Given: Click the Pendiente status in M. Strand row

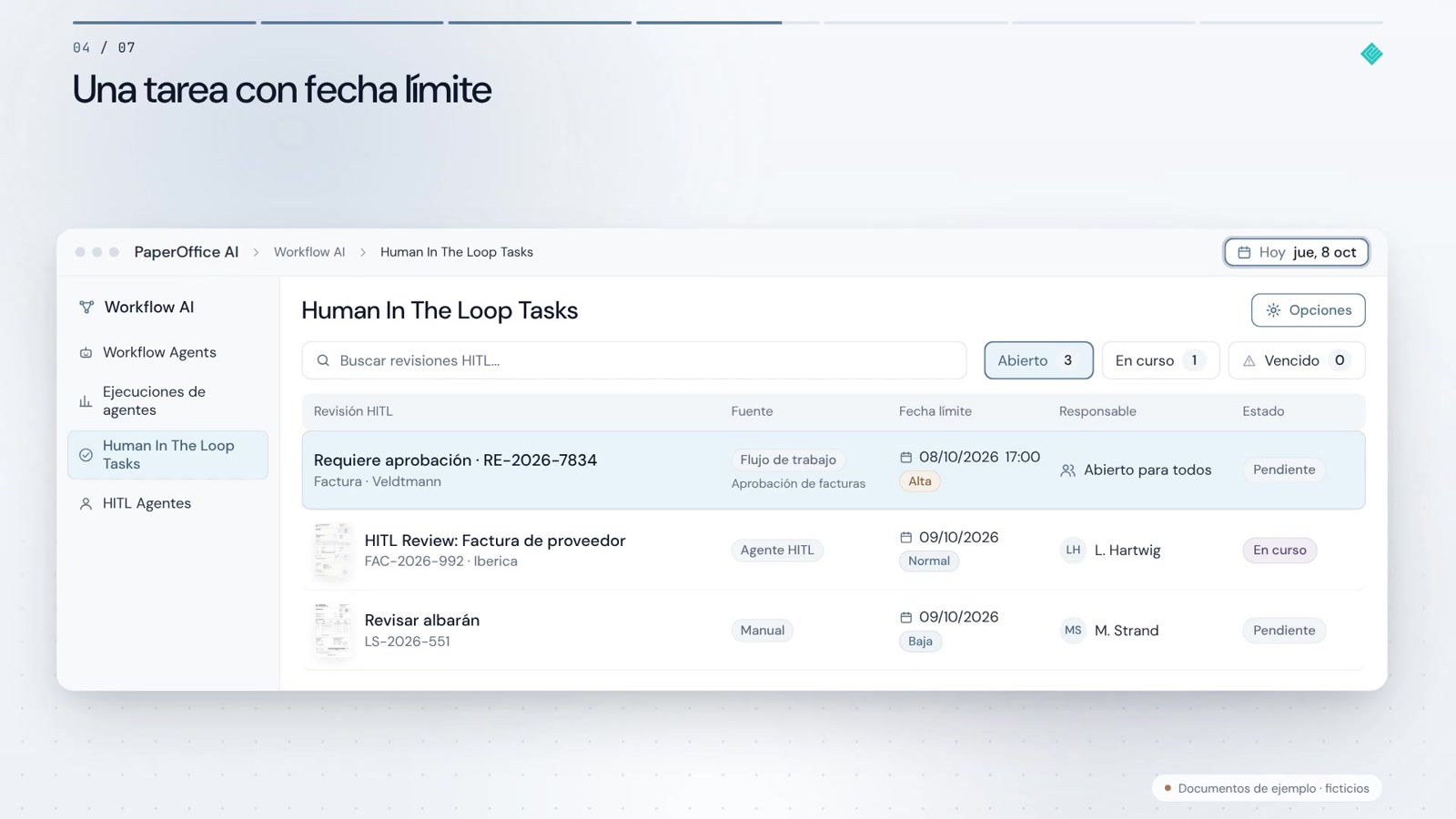Looking at the screenshot, I should click(x=1284, y=631).
